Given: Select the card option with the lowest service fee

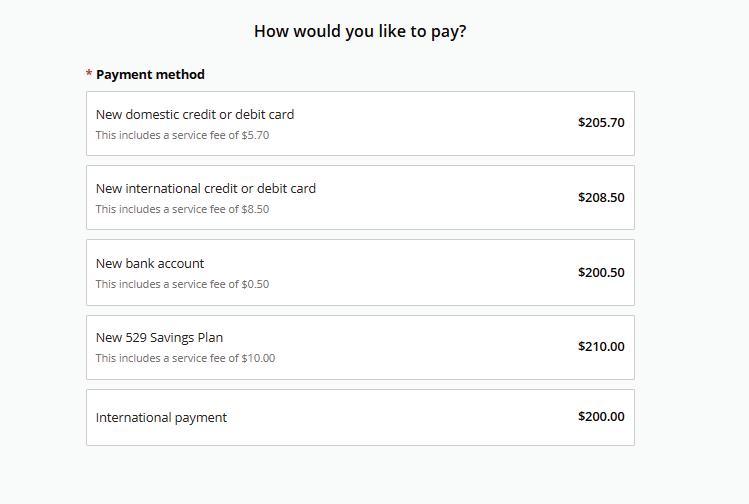Looking at the screenshot, I should 360,123.
